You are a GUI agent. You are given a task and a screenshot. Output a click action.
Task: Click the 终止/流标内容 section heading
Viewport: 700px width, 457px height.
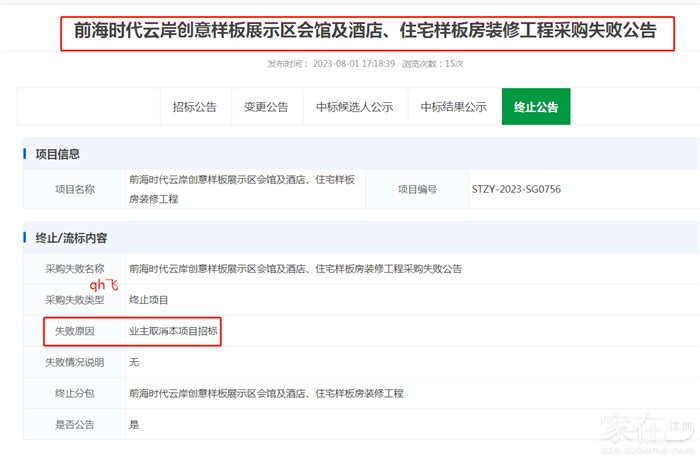[x=71, y=238]
